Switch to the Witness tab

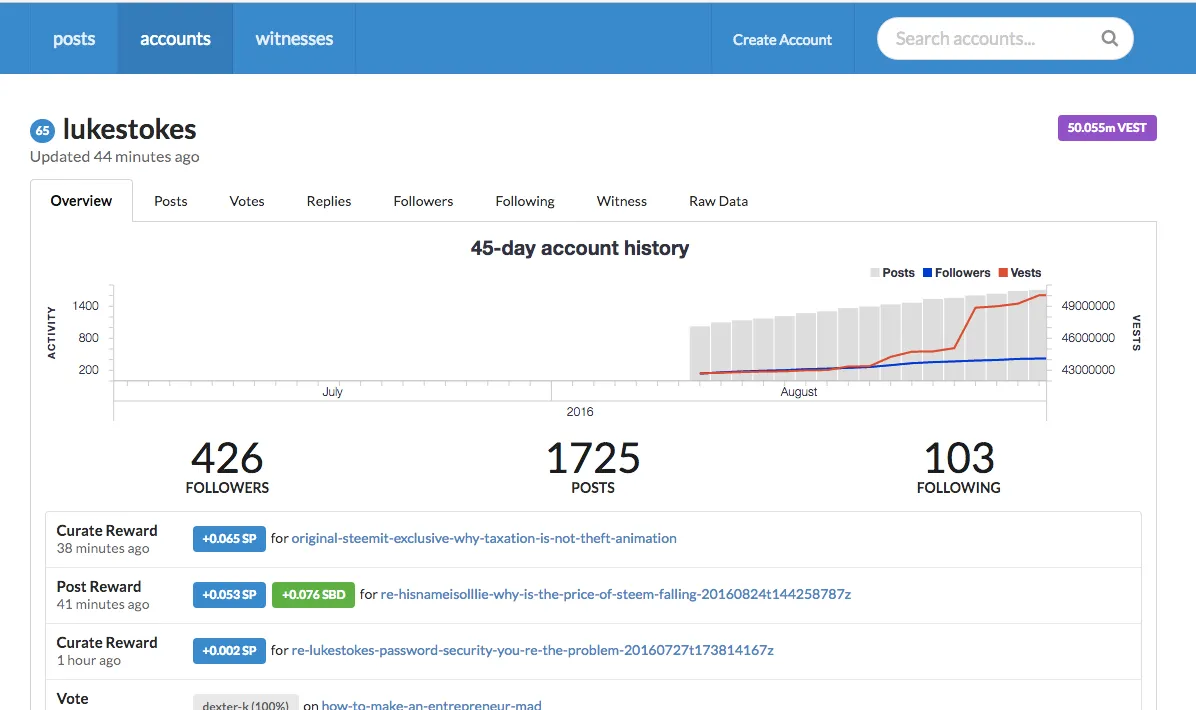pyautogui.click(x=621, y=201)
